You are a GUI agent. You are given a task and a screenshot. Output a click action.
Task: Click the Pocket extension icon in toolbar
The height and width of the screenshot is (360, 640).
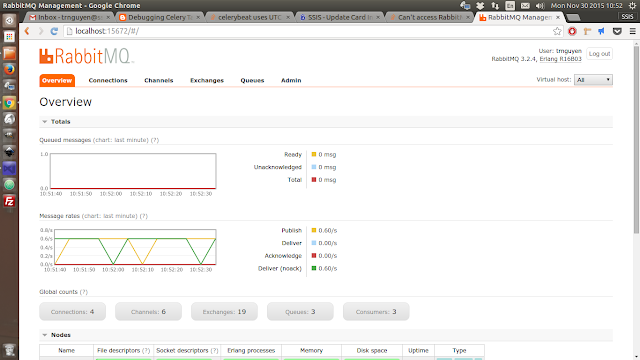tap(617, 31)
